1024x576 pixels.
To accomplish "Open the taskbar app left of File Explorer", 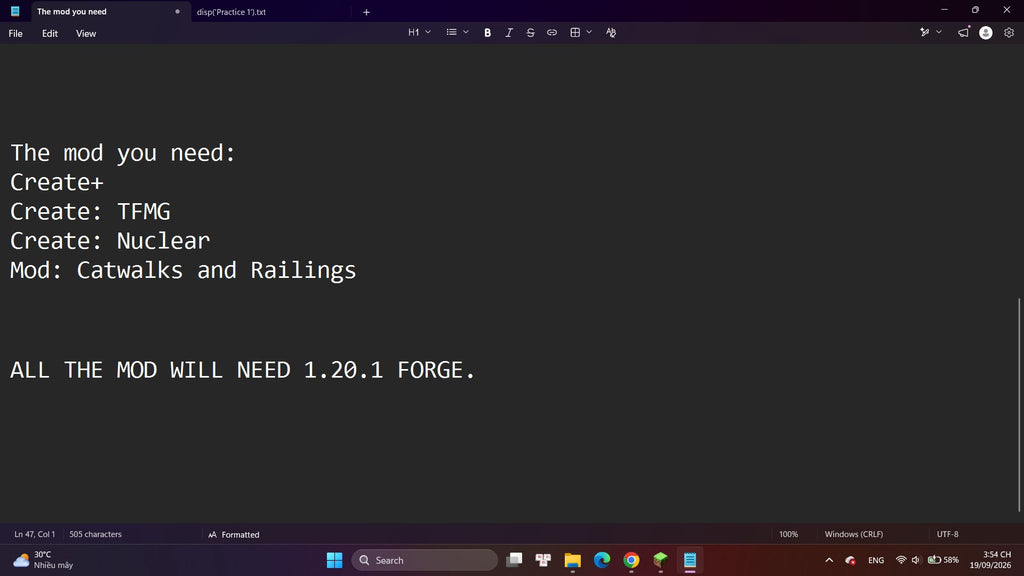I will pyautogui.click(x=543, y=560).
